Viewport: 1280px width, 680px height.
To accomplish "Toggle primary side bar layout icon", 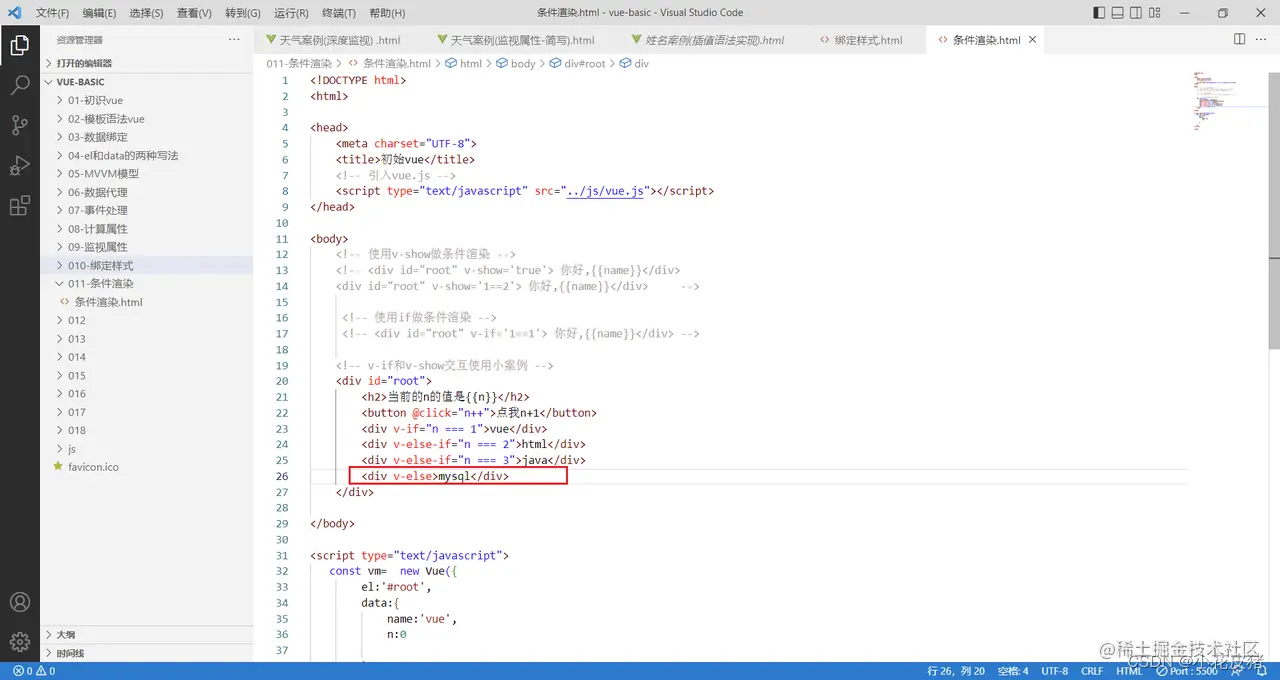I will 1100,13.
